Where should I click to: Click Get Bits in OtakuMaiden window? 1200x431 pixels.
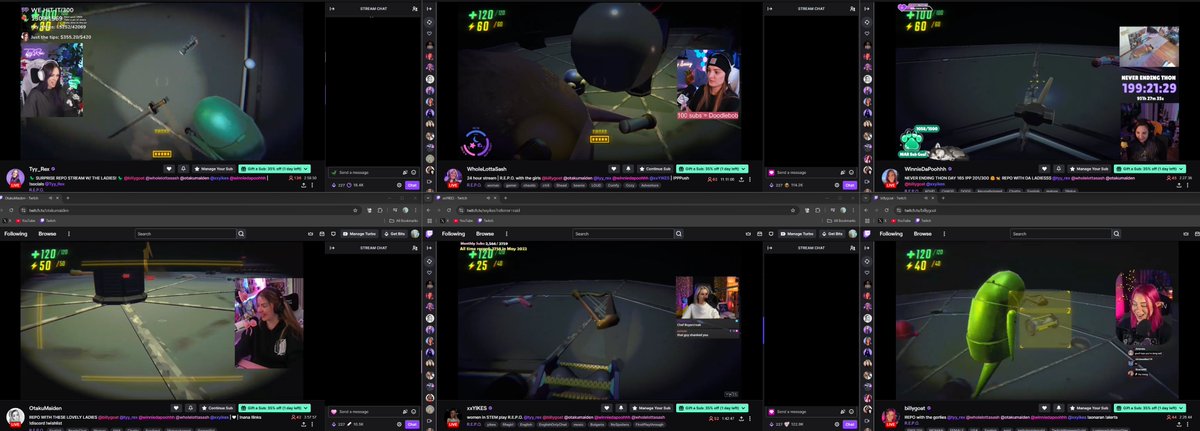point(394,233)
